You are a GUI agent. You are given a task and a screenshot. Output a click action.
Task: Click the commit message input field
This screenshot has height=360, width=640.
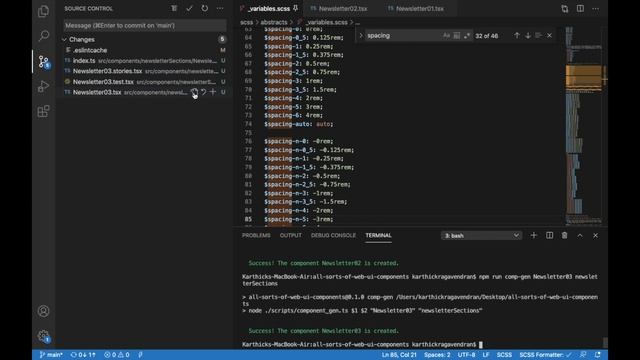point(145,25)
